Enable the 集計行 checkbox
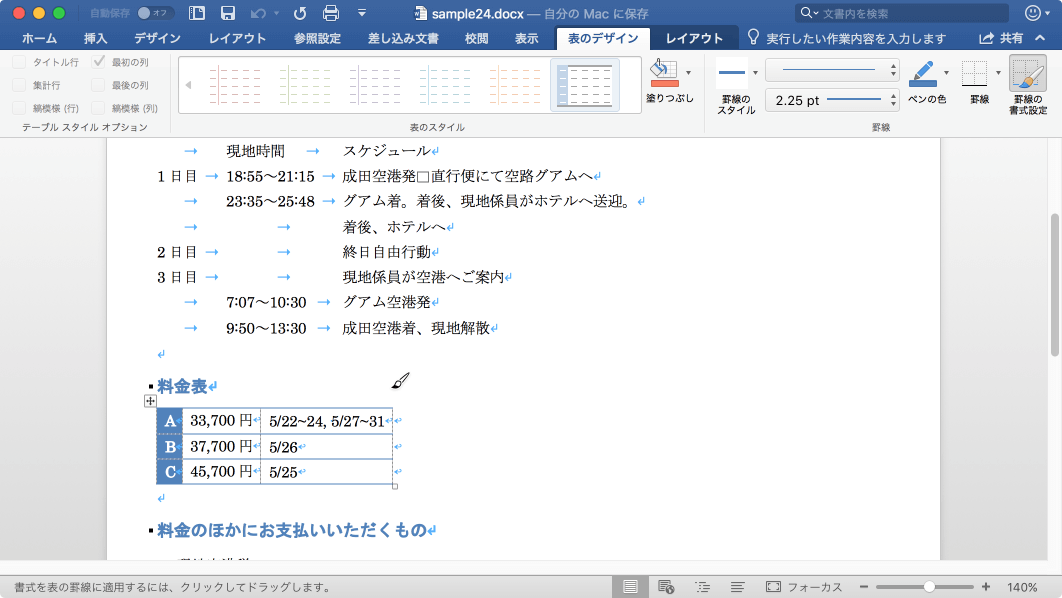 19,85
